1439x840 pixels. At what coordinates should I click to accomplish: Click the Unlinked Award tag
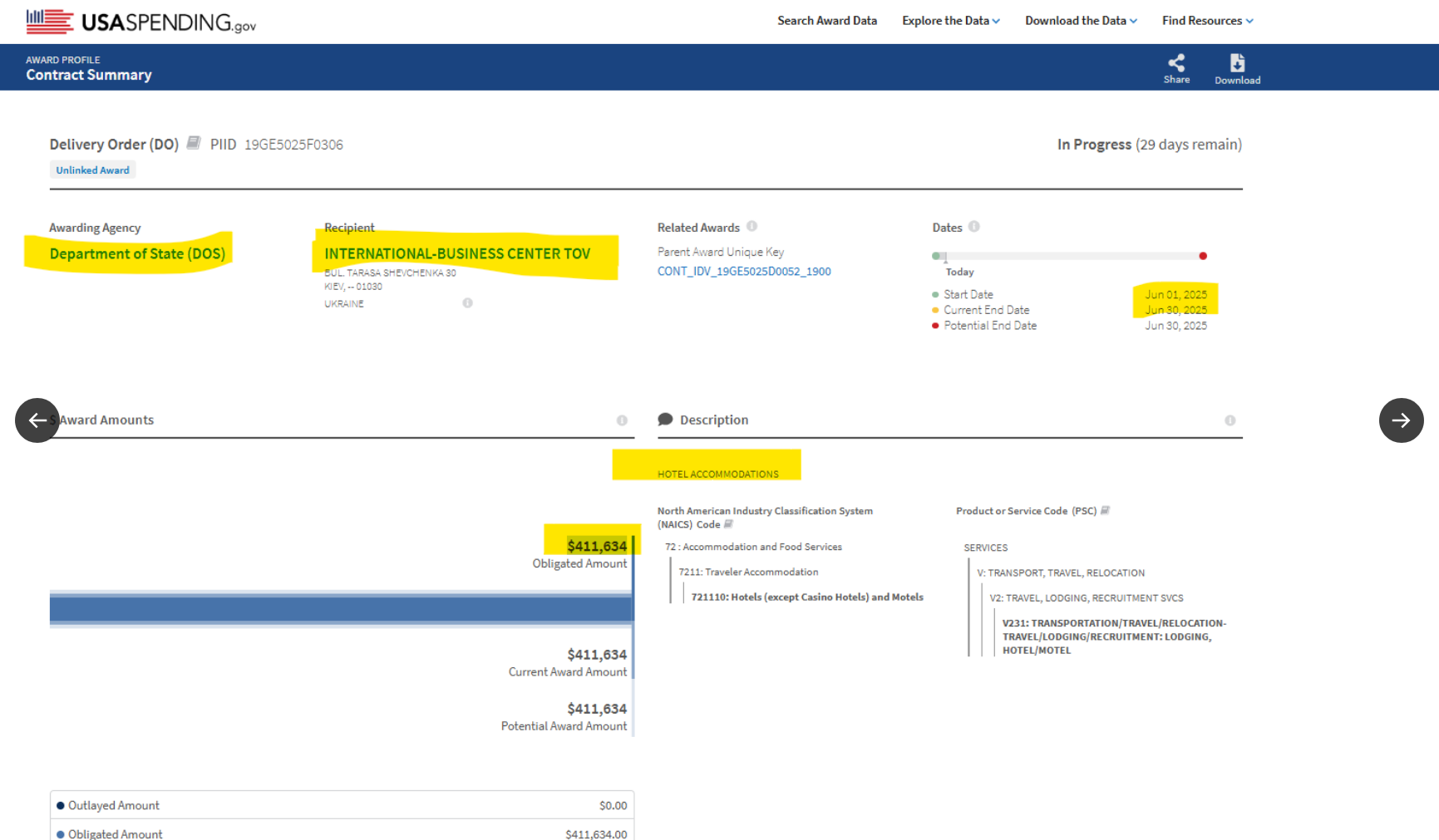(92, 170)
